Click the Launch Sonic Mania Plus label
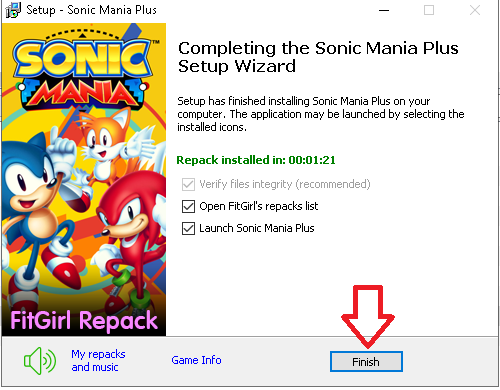 pyautogui.click(x=257, y=228)
